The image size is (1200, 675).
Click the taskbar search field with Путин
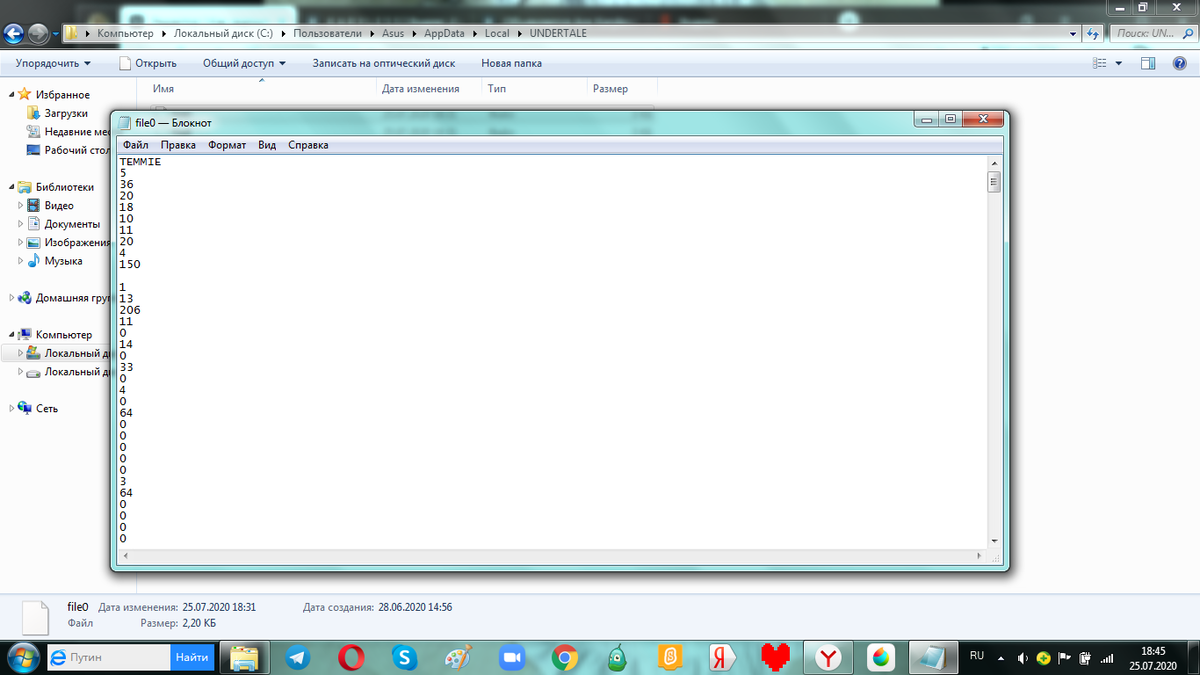tap(107, 657)
